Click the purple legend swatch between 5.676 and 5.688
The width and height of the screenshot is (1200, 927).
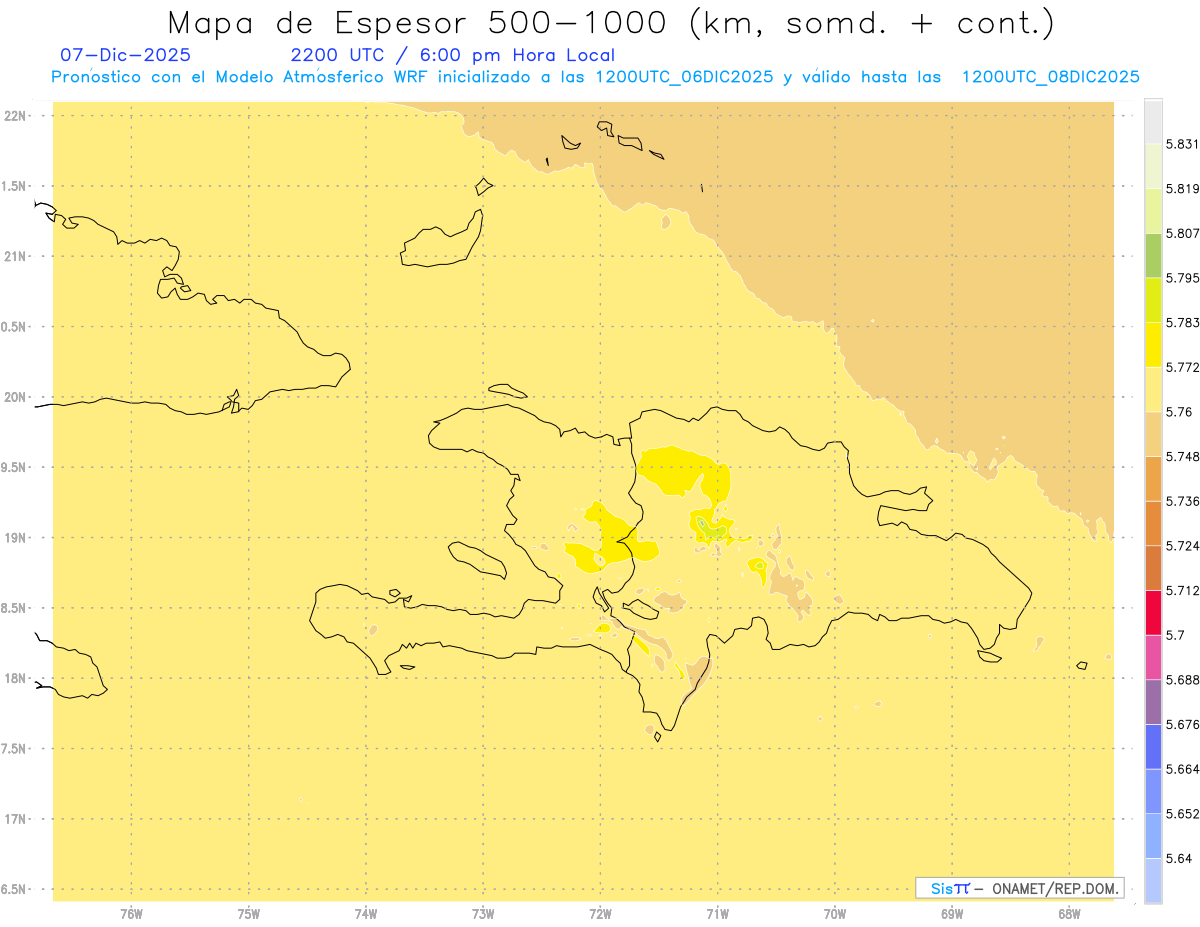click(1153, 702)
